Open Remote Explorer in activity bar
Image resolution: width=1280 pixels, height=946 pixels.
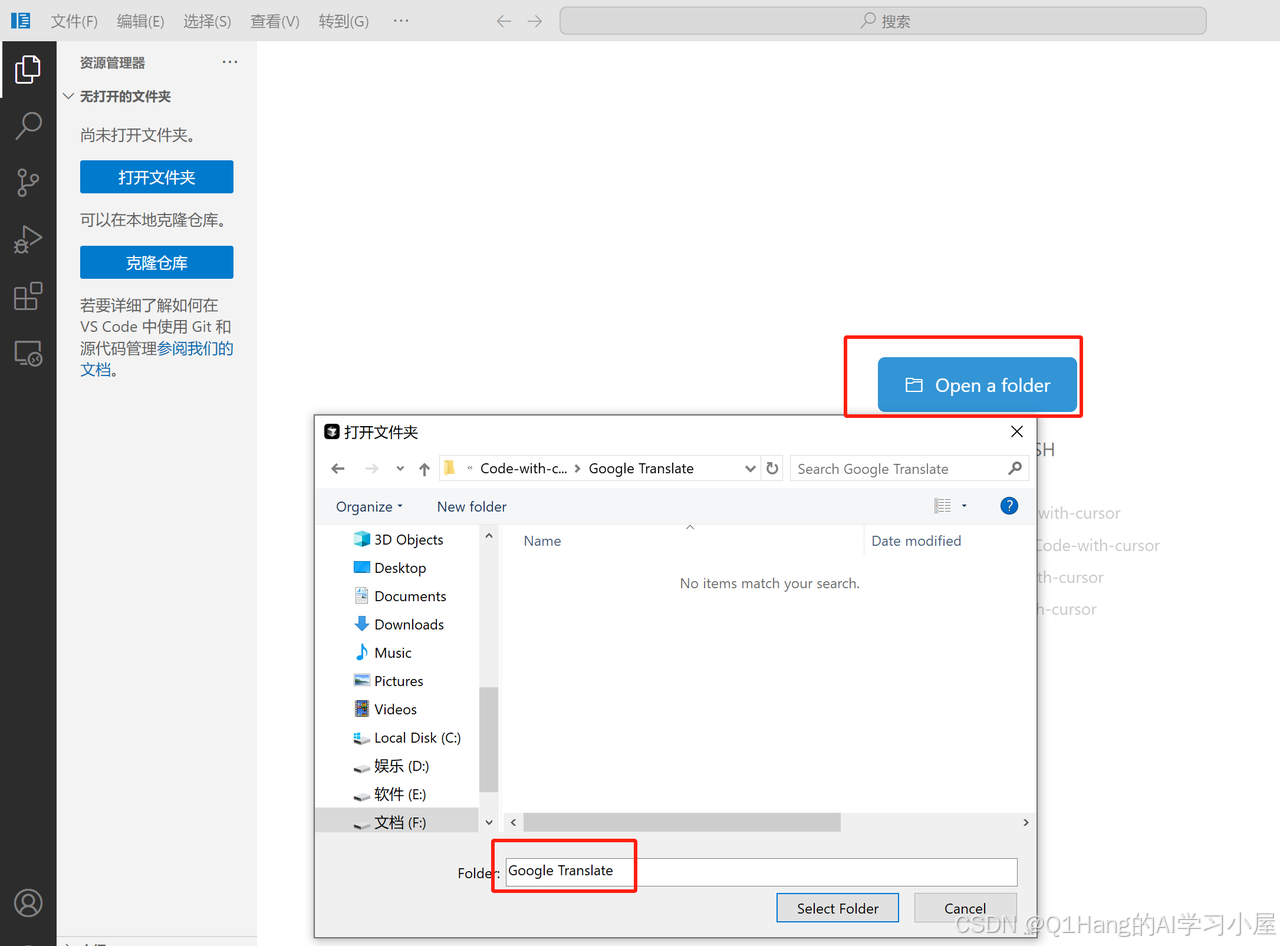click(28, 353)
